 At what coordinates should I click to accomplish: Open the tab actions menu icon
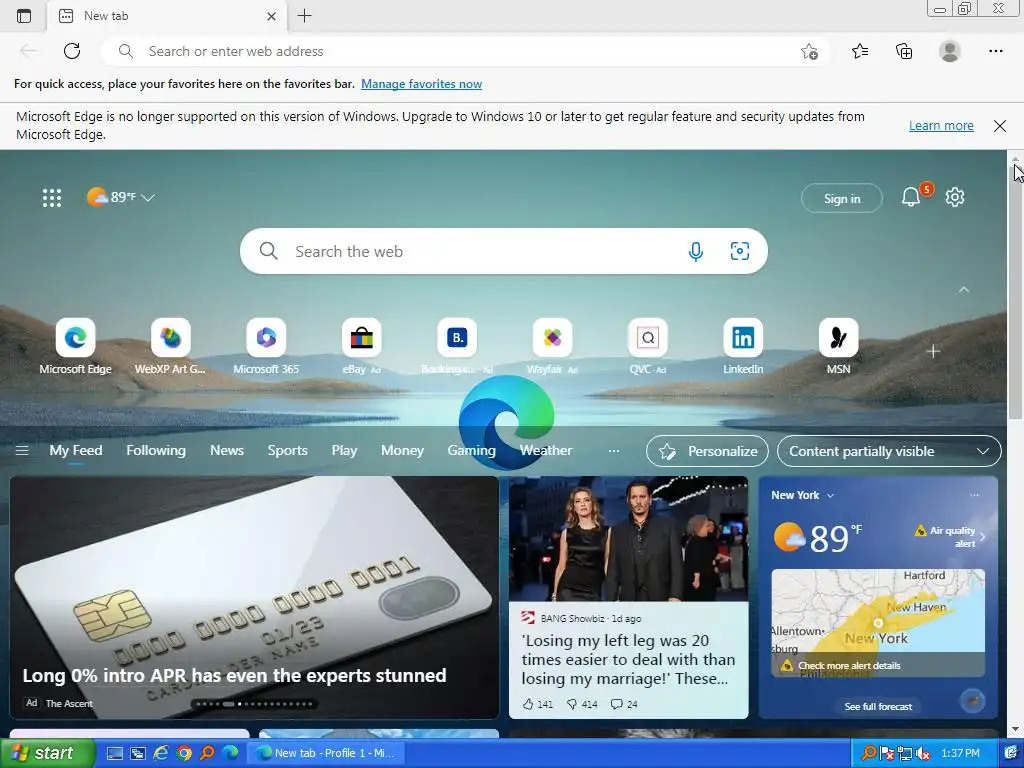[x=24, y=16]
